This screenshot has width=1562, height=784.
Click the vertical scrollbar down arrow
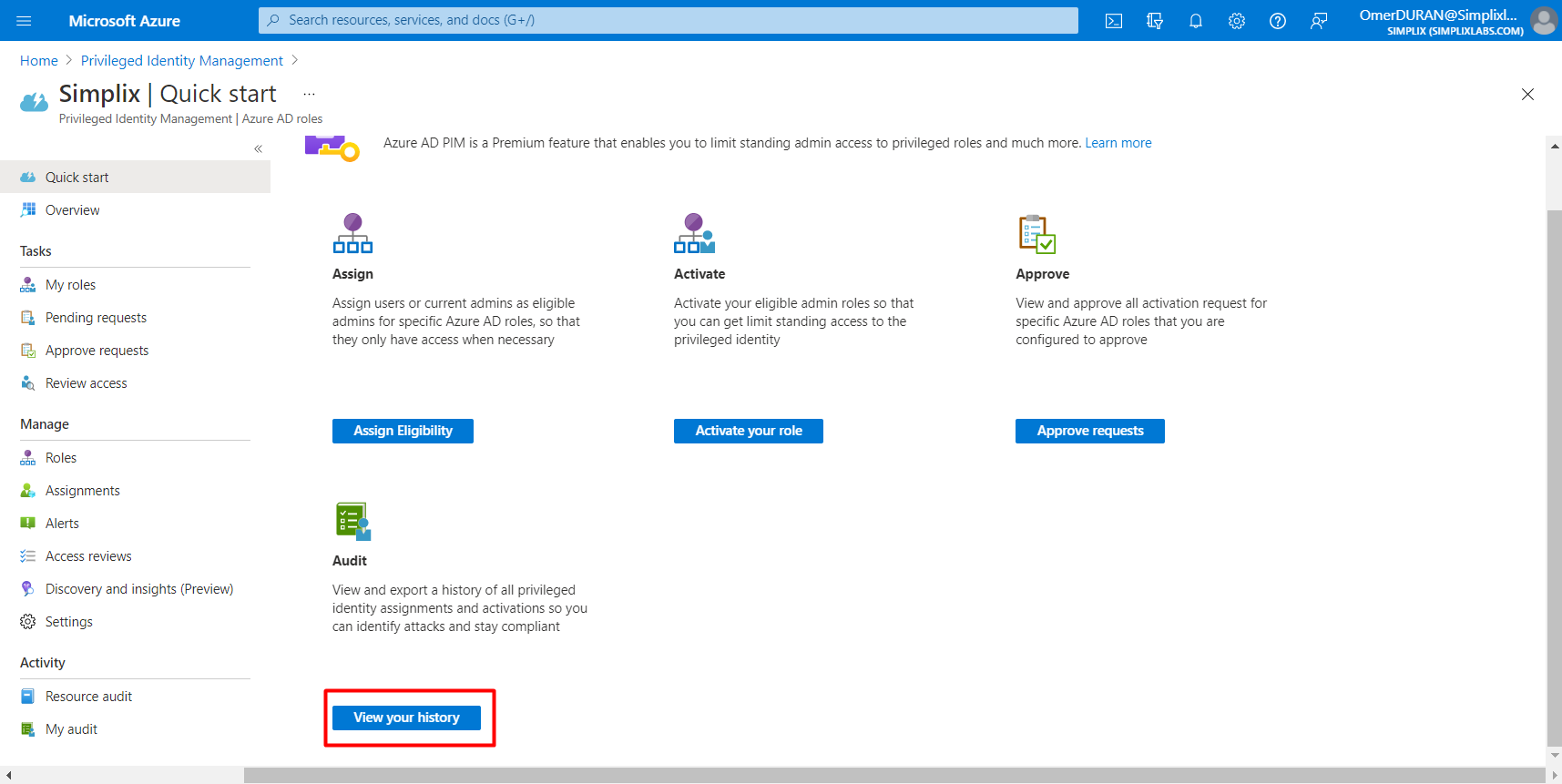pyautogui.click(x=1555, y=755)
